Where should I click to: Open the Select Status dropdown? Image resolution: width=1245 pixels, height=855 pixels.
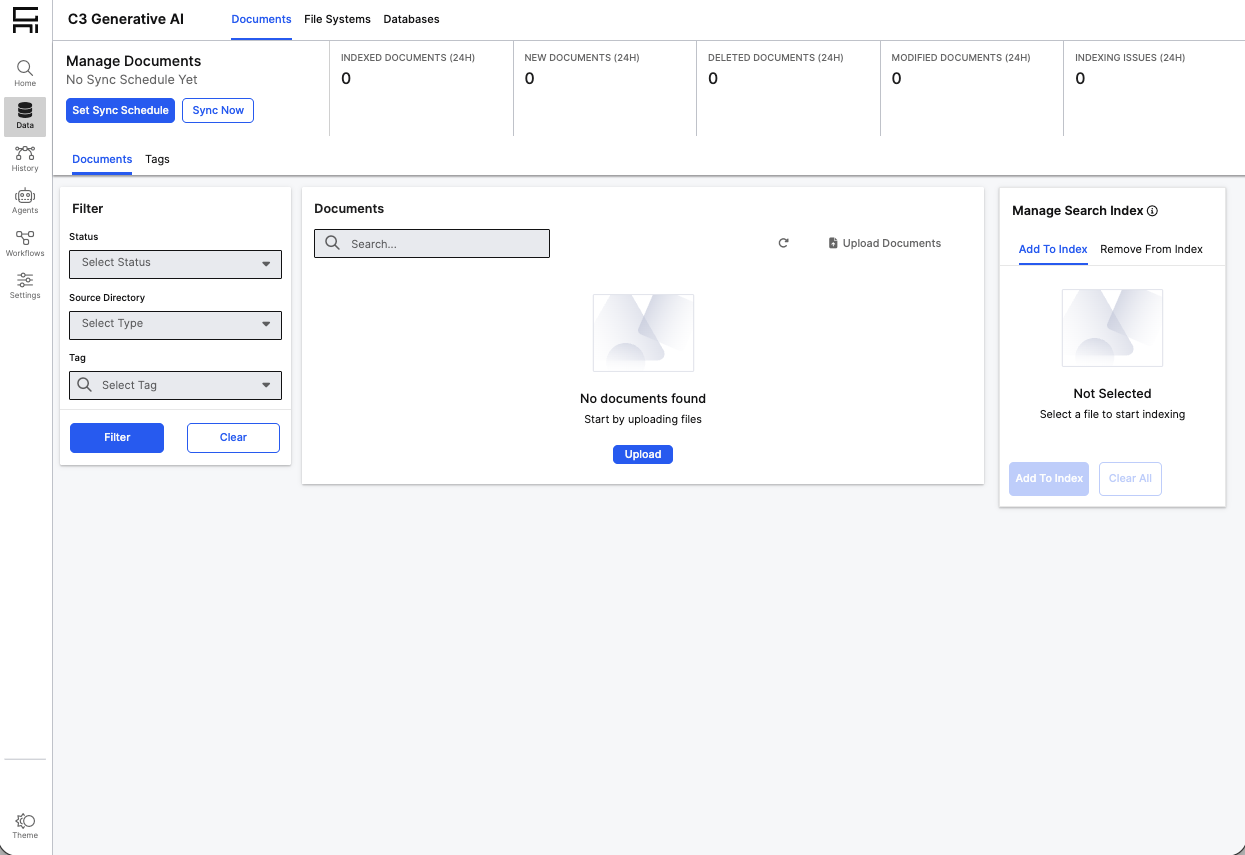coord(175,264)
